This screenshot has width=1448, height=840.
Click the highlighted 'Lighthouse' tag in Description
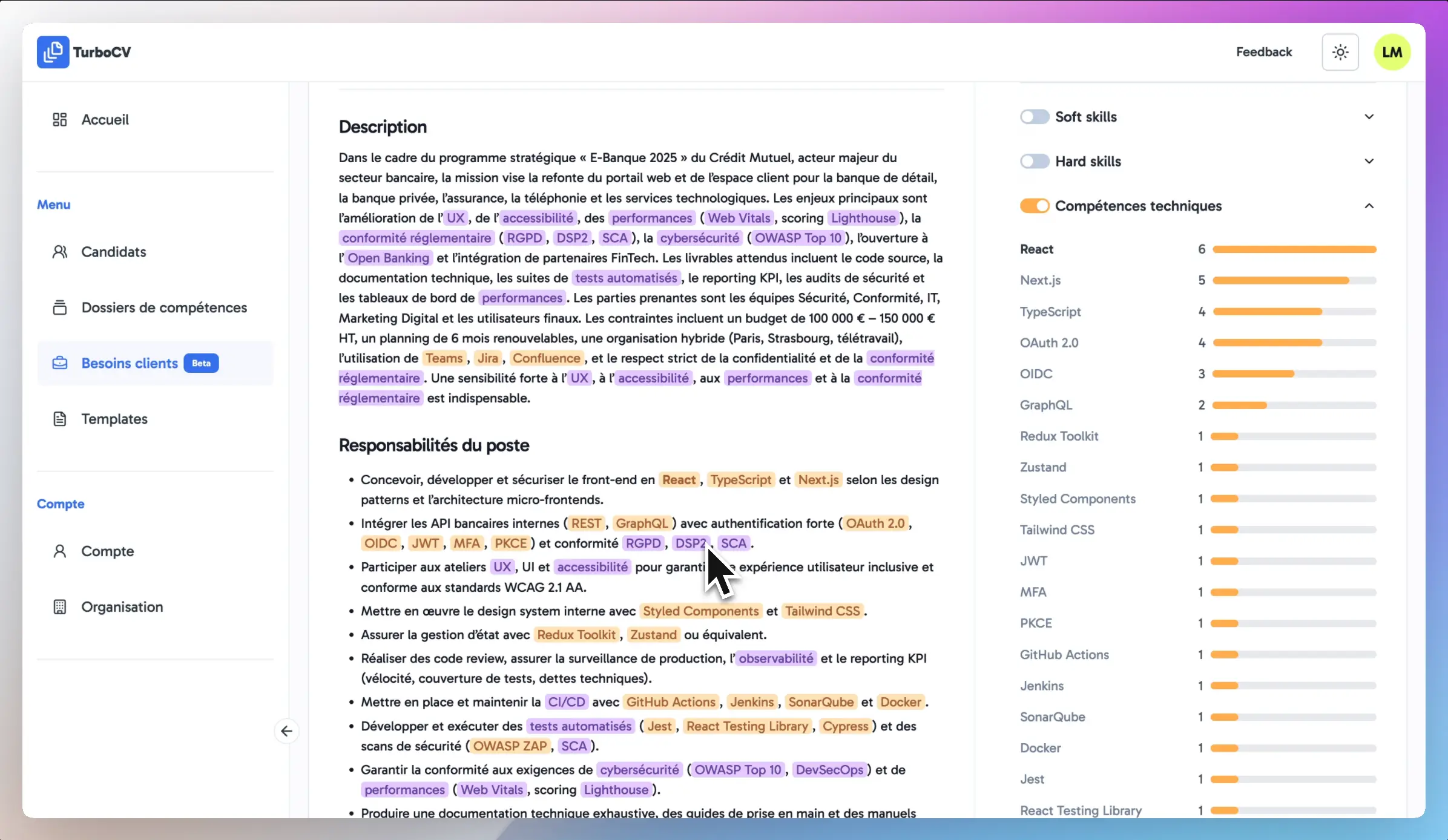(x=863, y=218)
